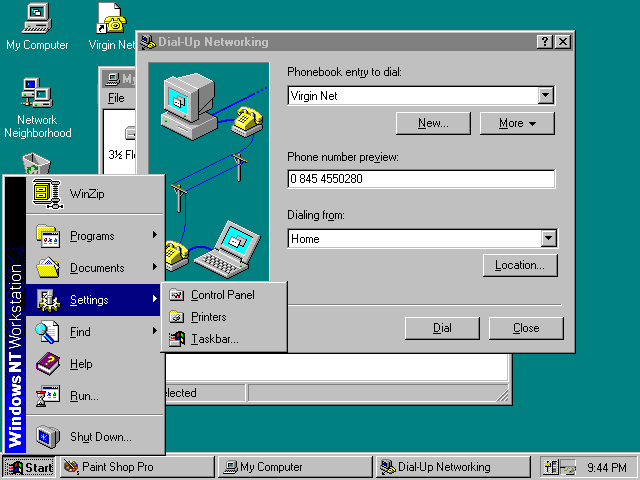Expand the Dialing from dropdown arrow
The width and height of the screenshot is (640, 480).
[x=549, y=238]
